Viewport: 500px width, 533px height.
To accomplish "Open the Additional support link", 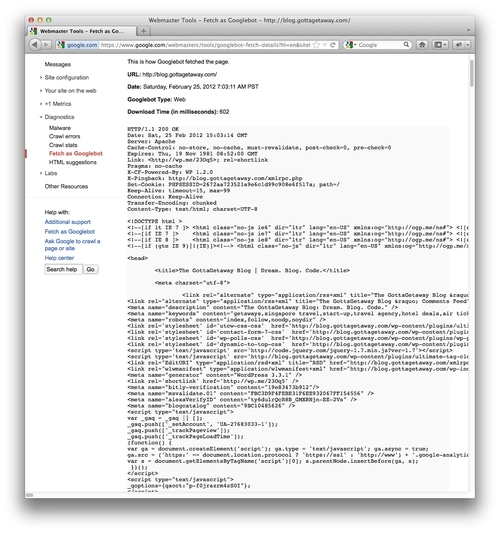I will [68, 222].
